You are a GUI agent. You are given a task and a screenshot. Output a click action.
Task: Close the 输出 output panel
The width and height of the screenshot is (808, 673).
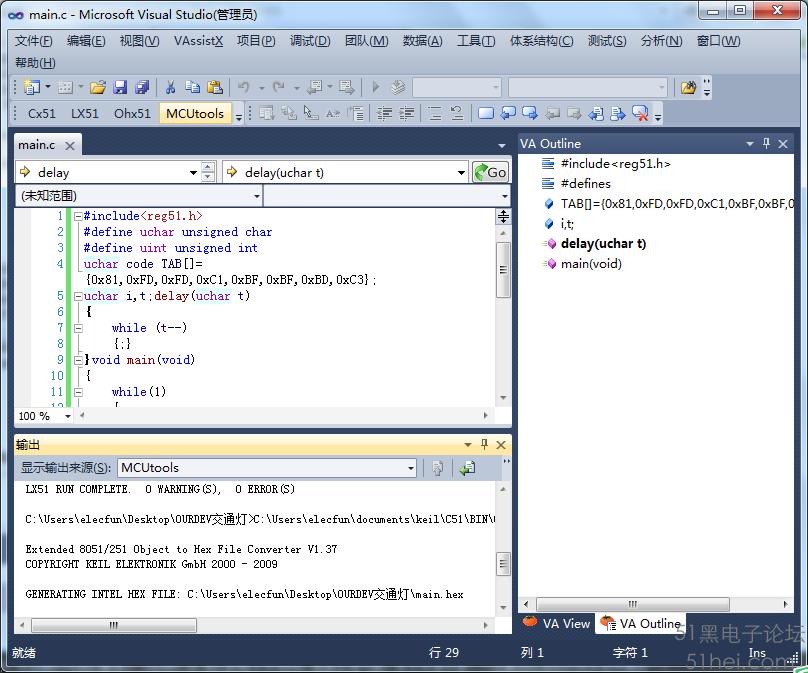501,445
